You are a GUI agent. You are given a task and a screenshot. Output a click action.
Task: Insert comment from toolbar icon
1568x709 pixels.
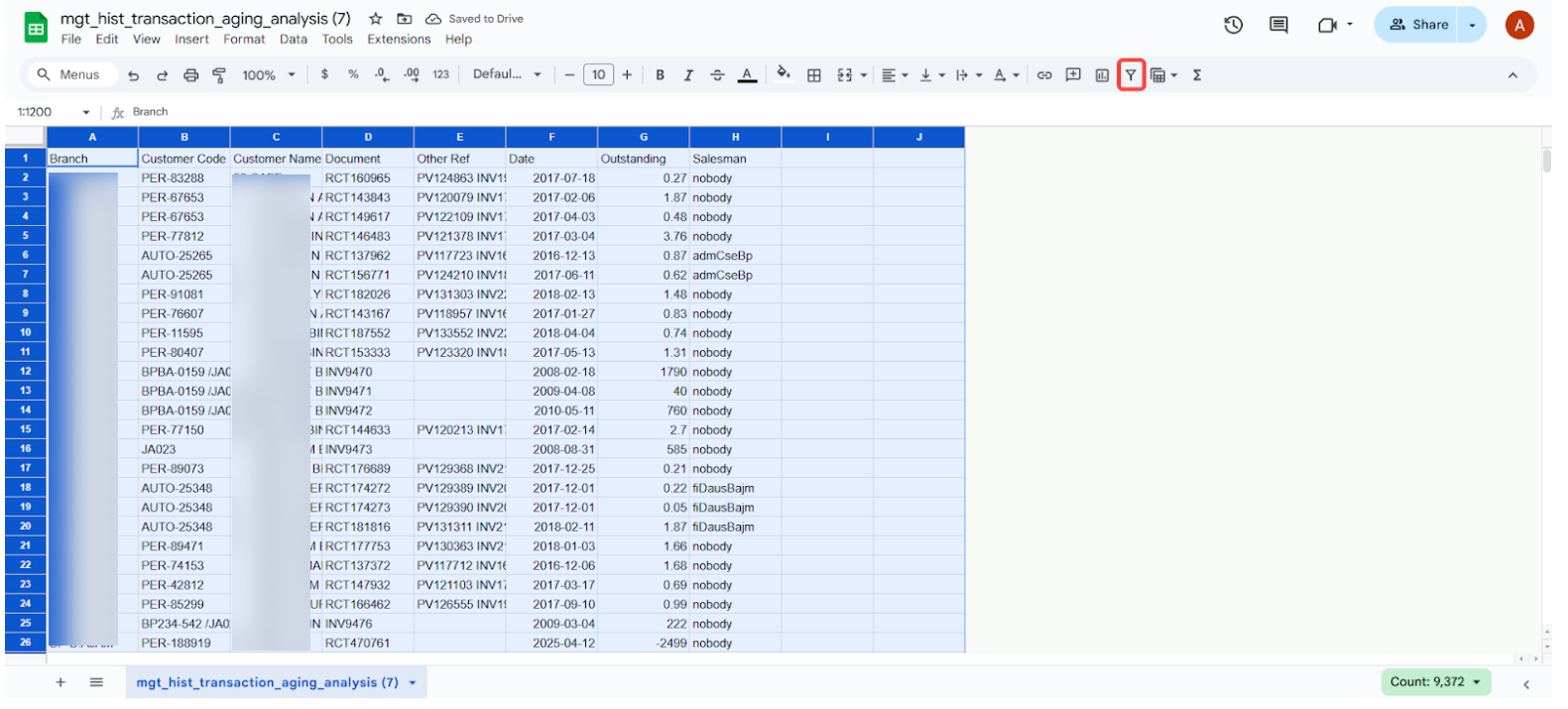point(1073,75)
